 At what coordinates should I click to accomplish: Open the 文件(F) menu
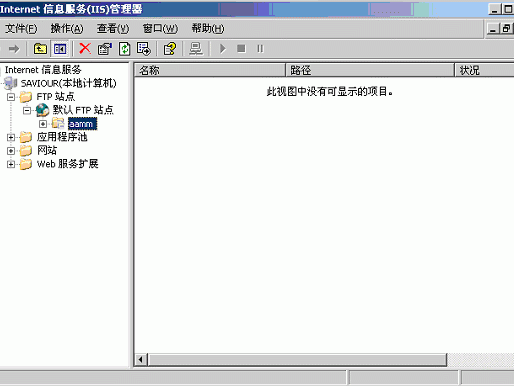[21, 29]
